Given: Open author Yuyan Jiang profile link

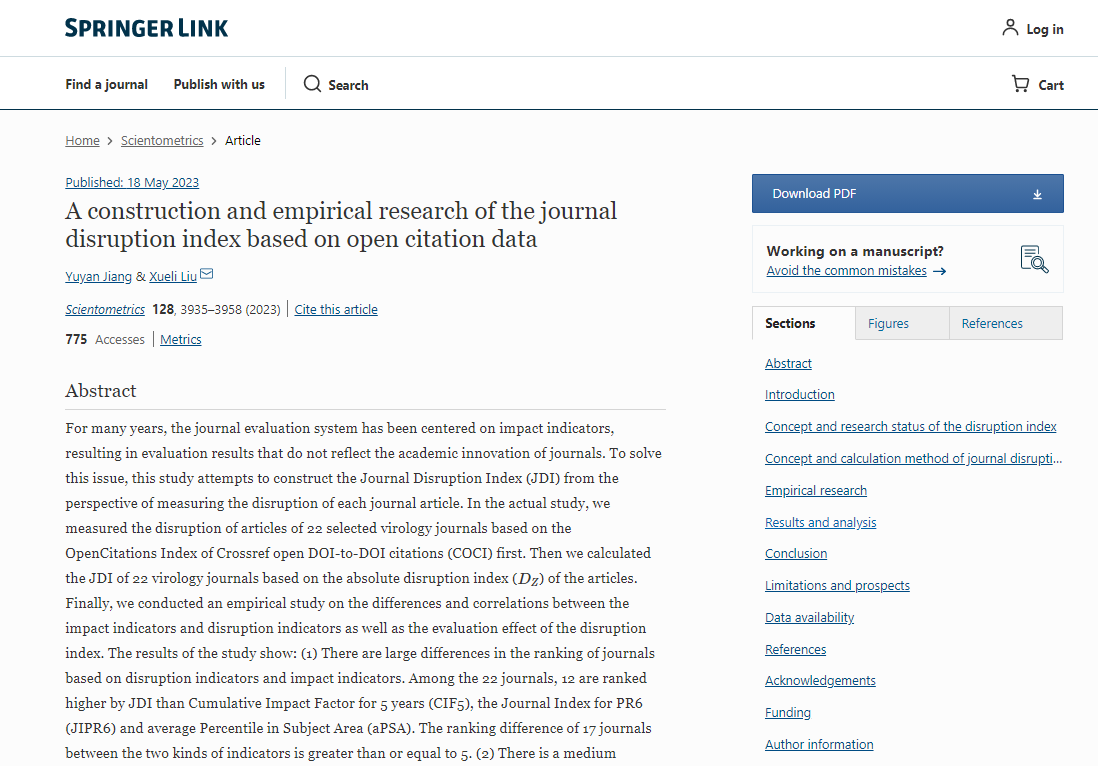Looking at the screenshot, I should click(98, 276).
